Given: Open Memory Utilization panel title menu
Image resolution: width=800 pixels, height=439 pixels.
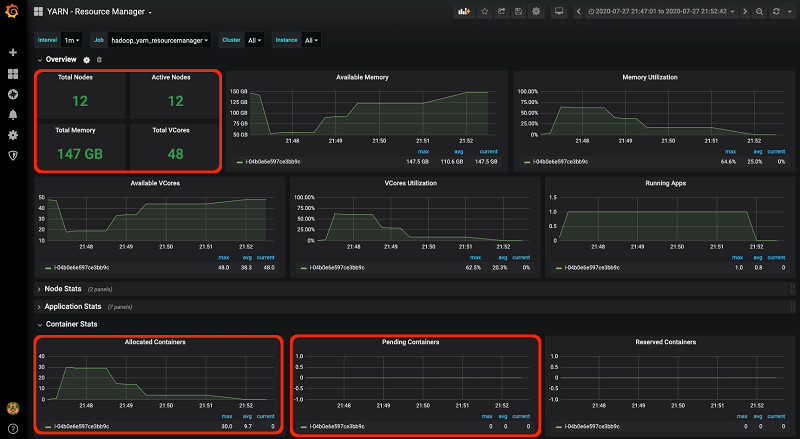Looking at the screenshot, I should tap(649, 77).
